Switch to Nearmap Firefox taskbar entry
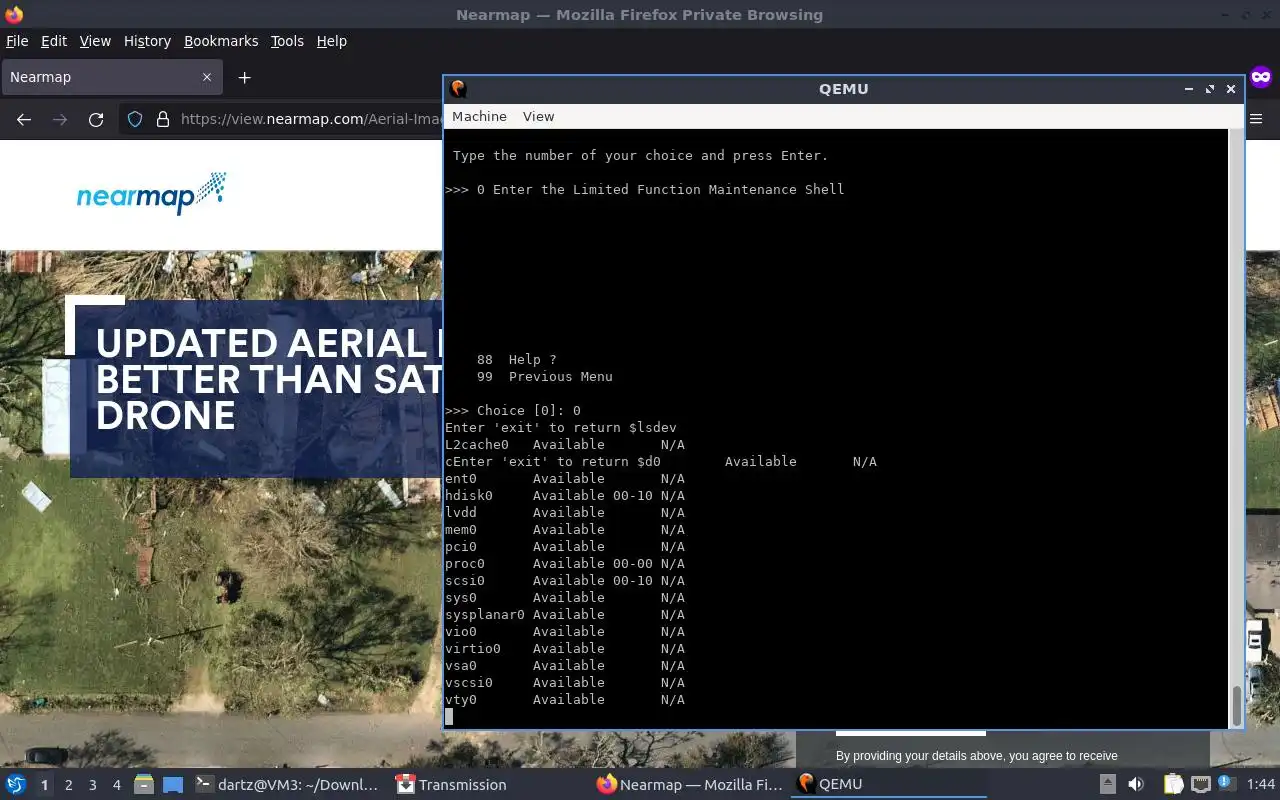The width and height of the screenshot is (1280, 800). click(x=690, y=784)
